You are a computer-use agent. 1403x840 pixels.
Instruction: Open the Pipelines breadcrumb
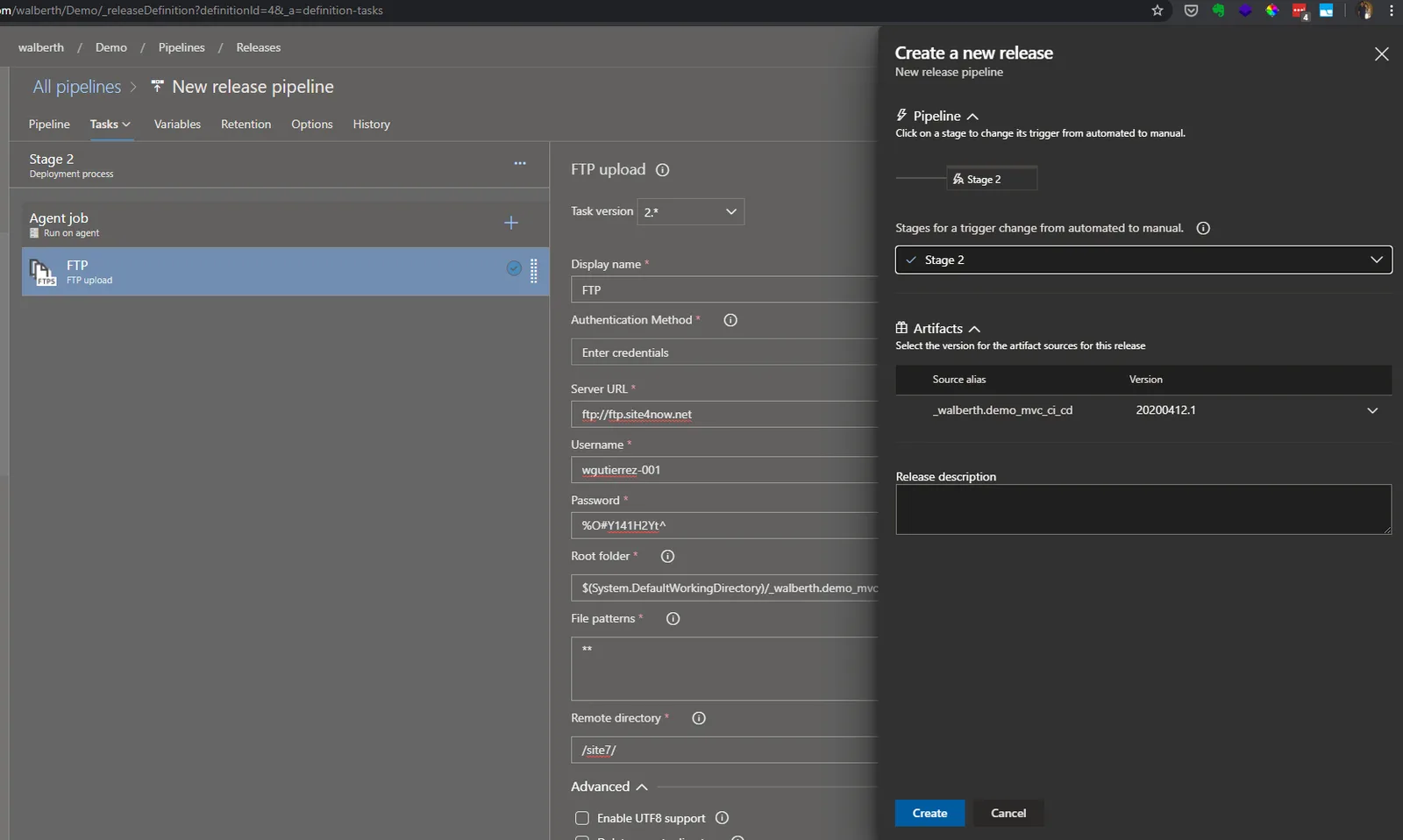click(x=182, y=47)
